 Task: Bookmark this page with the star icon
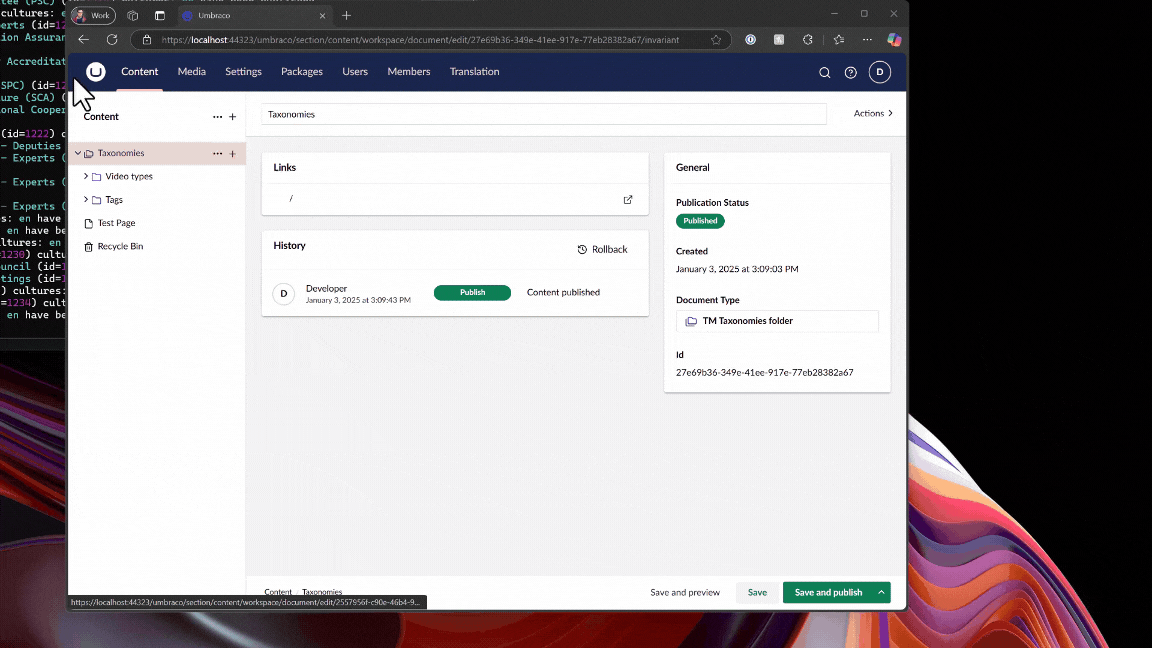[x=716, y=40]
